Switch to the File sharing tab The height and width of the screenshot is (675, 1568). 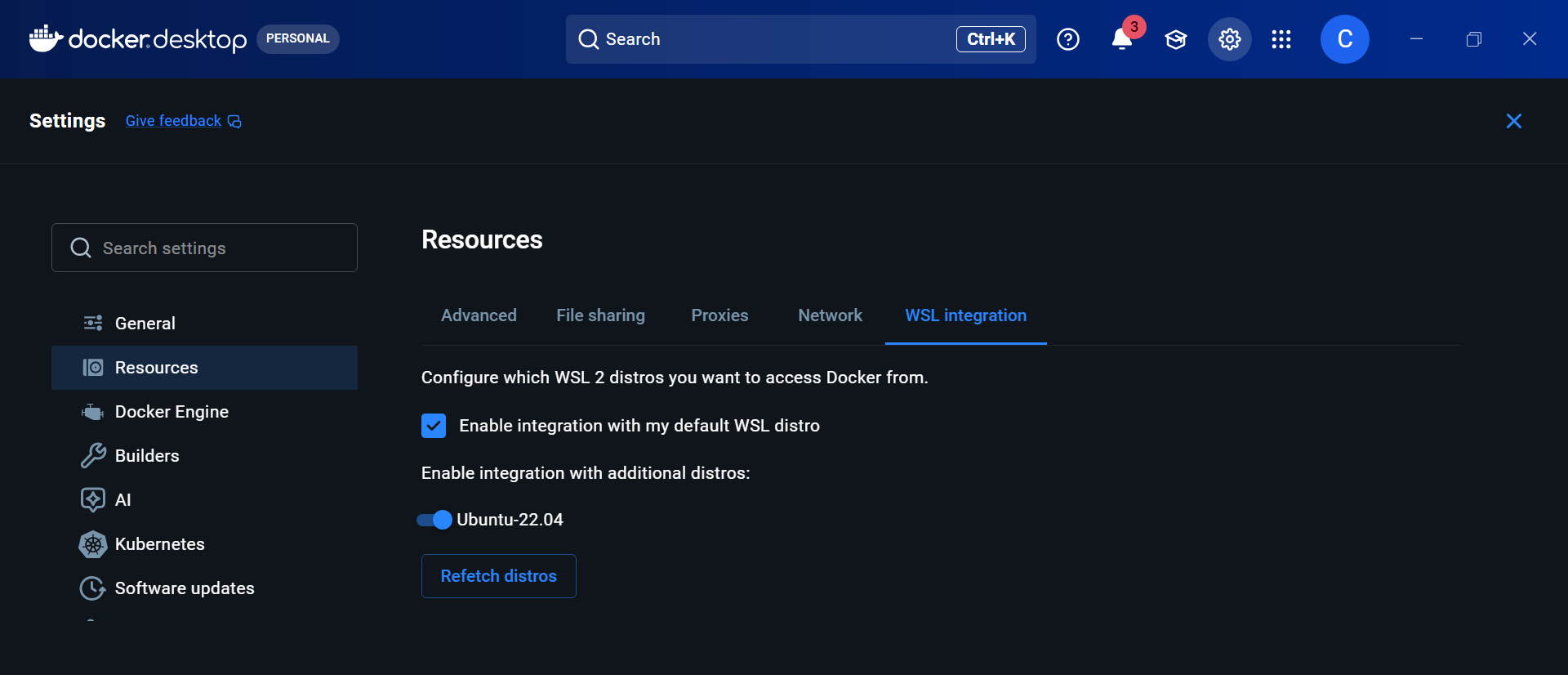pos(600,315)
